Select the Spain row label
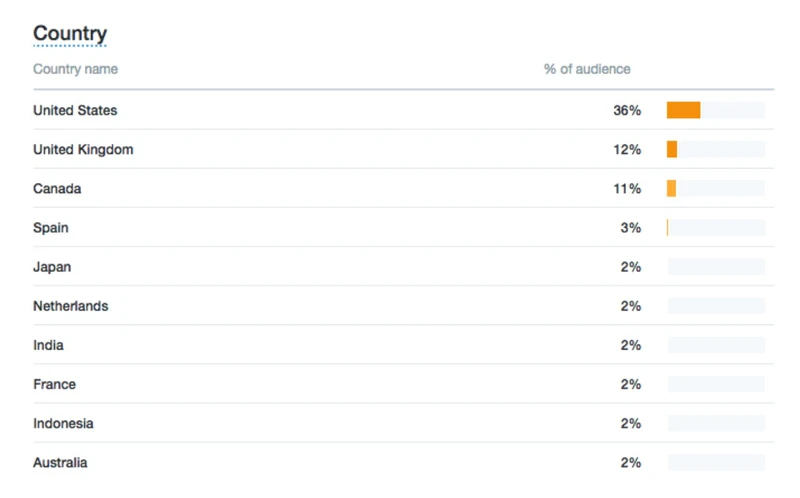The height and width of the screenshot is (498, 800). [51, 228]
